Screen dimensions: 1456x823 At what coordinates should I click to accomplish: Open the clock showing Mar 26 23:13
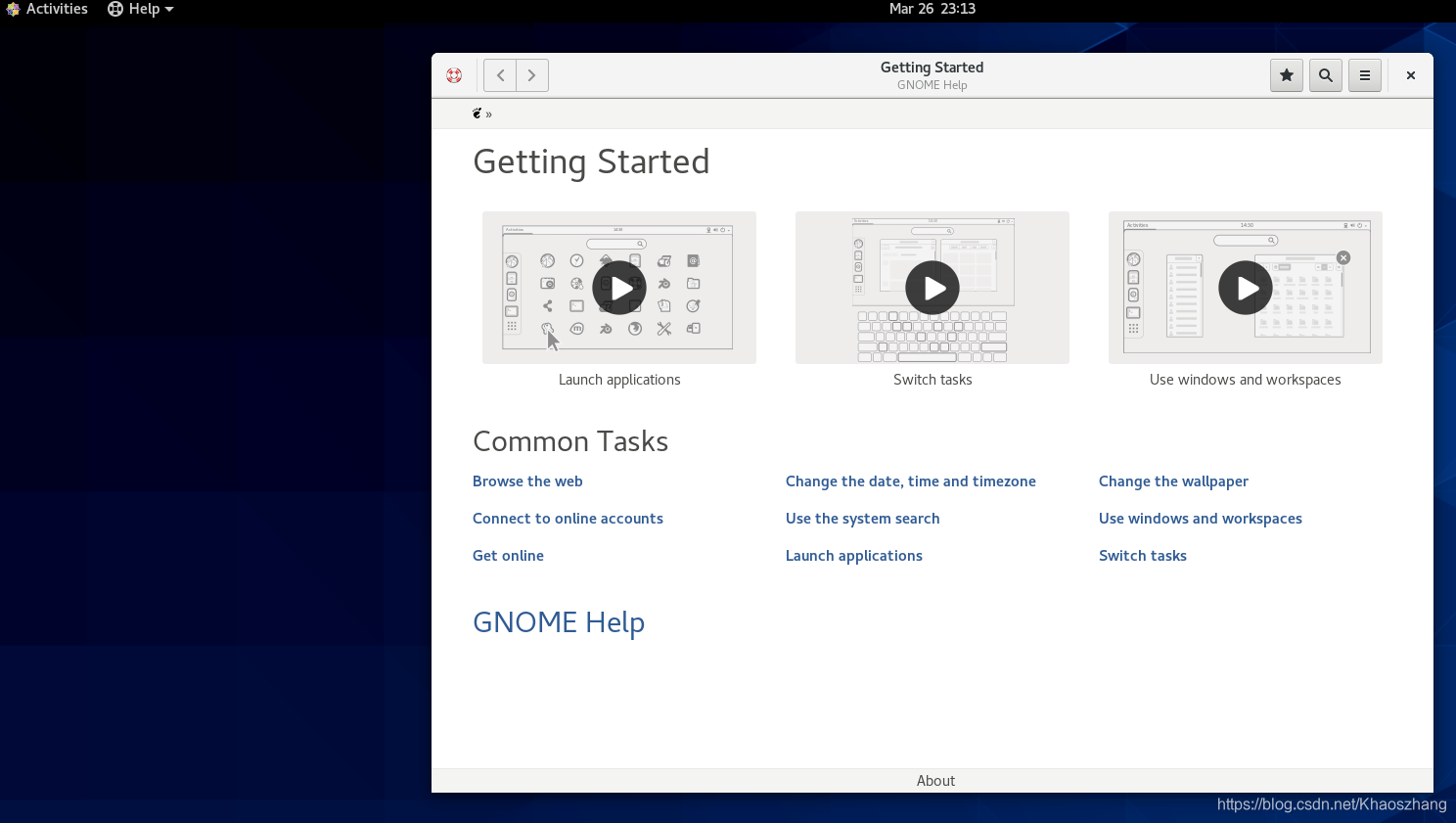933,9
